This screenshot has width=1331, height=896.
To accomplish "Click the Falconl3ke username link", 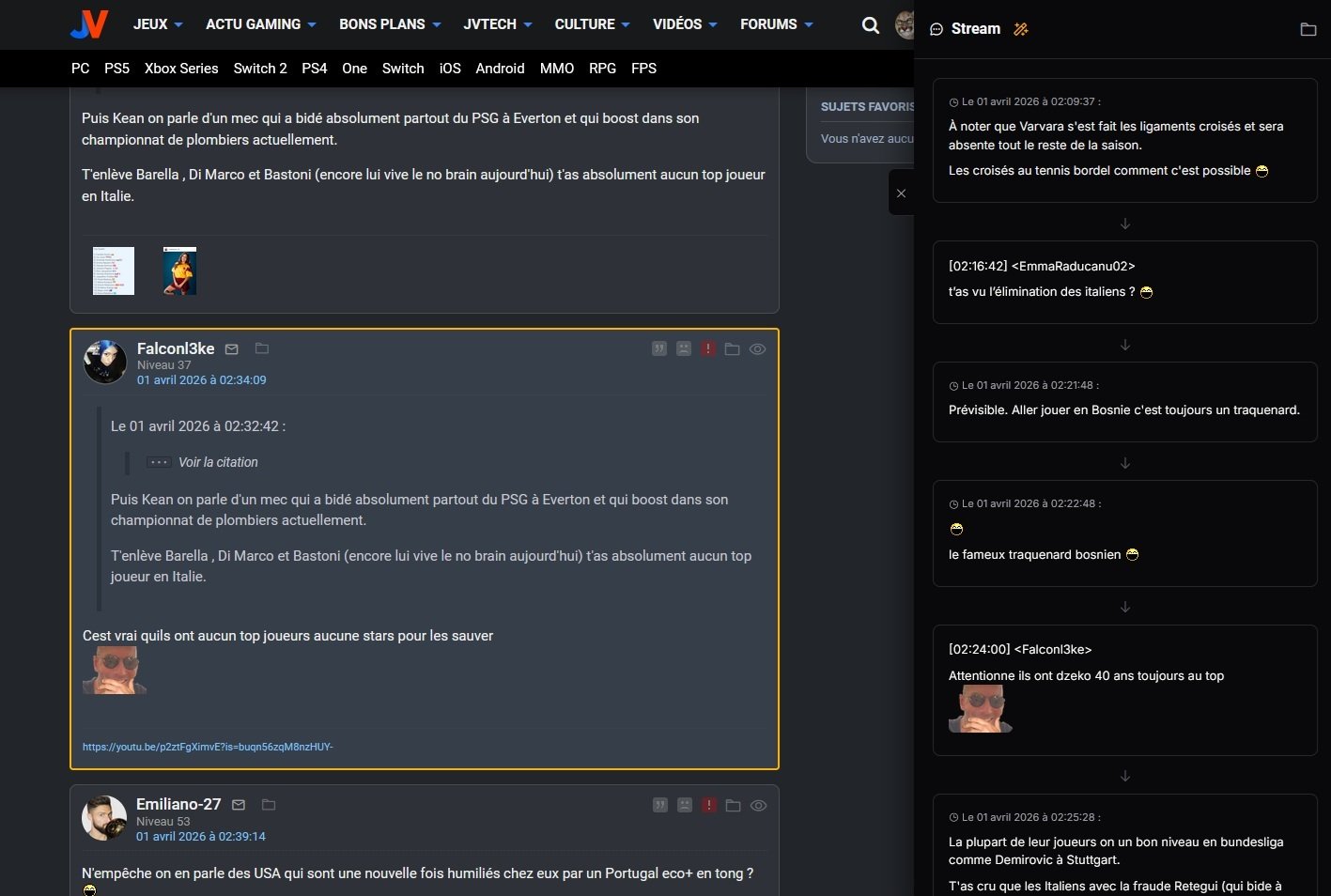I will pyautogui.click(x=176, y=348).
